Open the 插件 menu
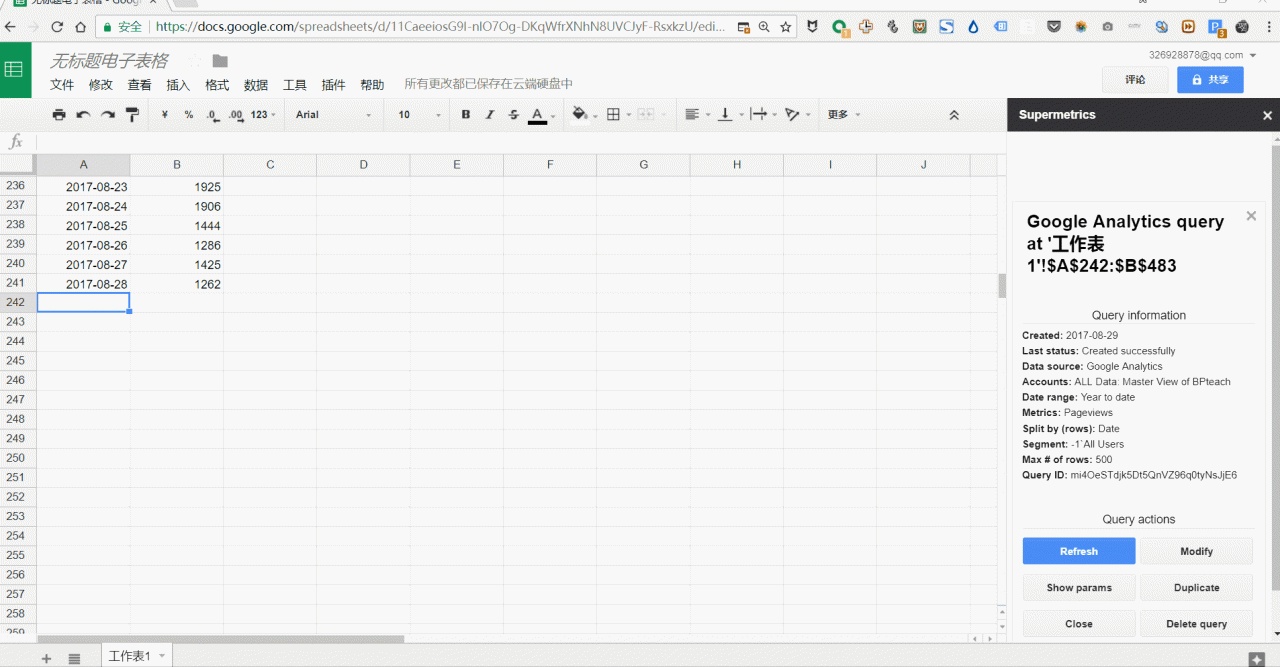 coord(333,85)
